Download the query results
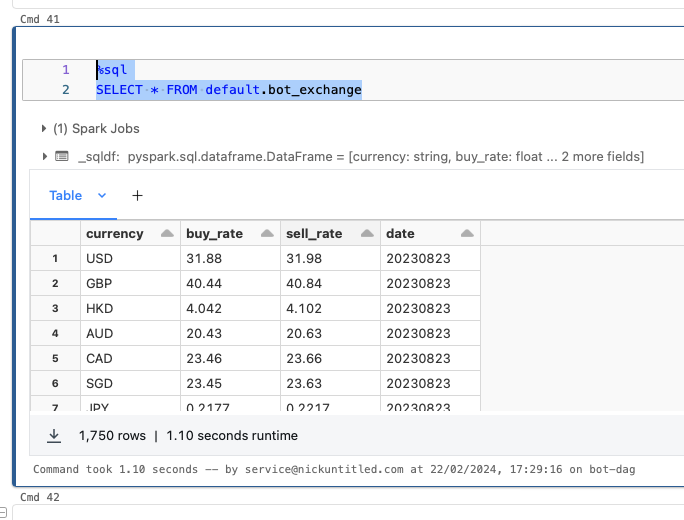Viewport: 684px width, 520px height. [56, 436]
